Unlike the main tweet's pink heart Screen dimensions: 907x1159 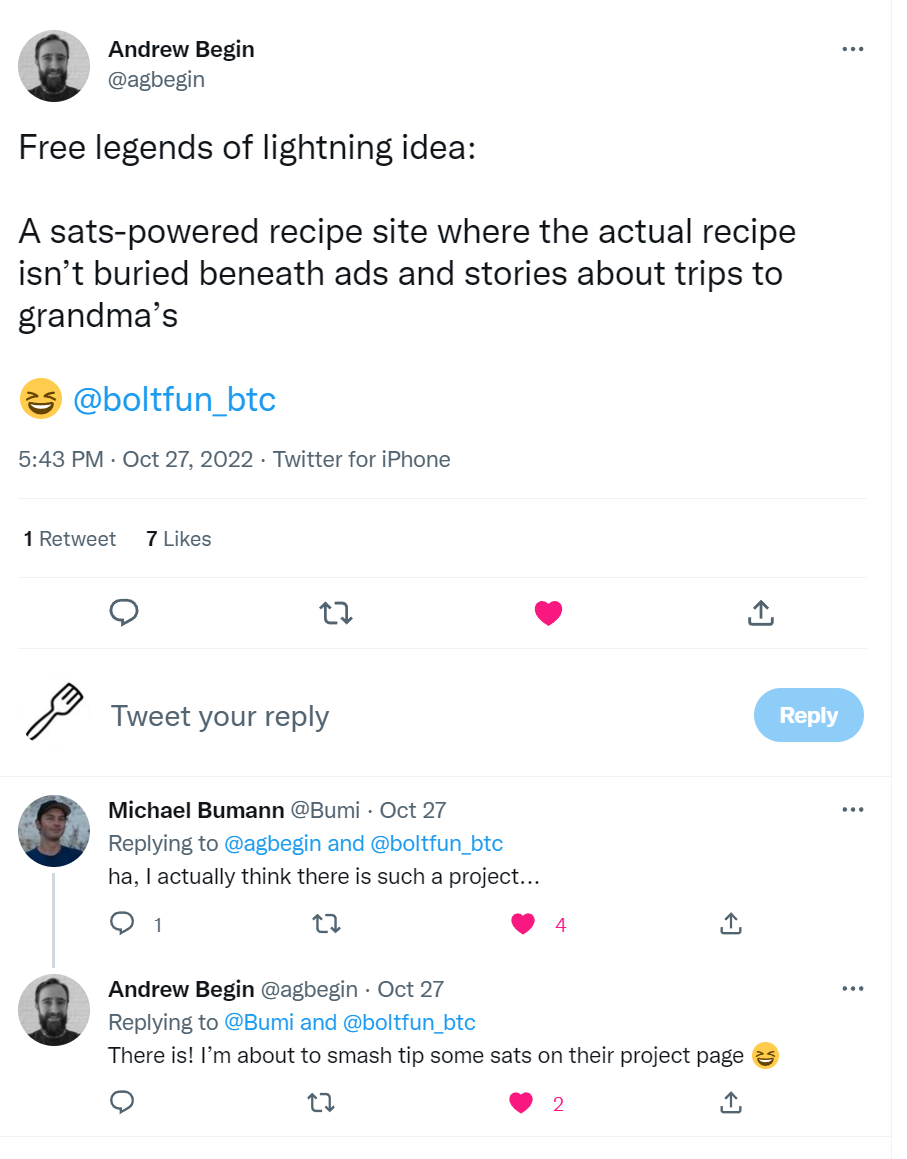548,612
